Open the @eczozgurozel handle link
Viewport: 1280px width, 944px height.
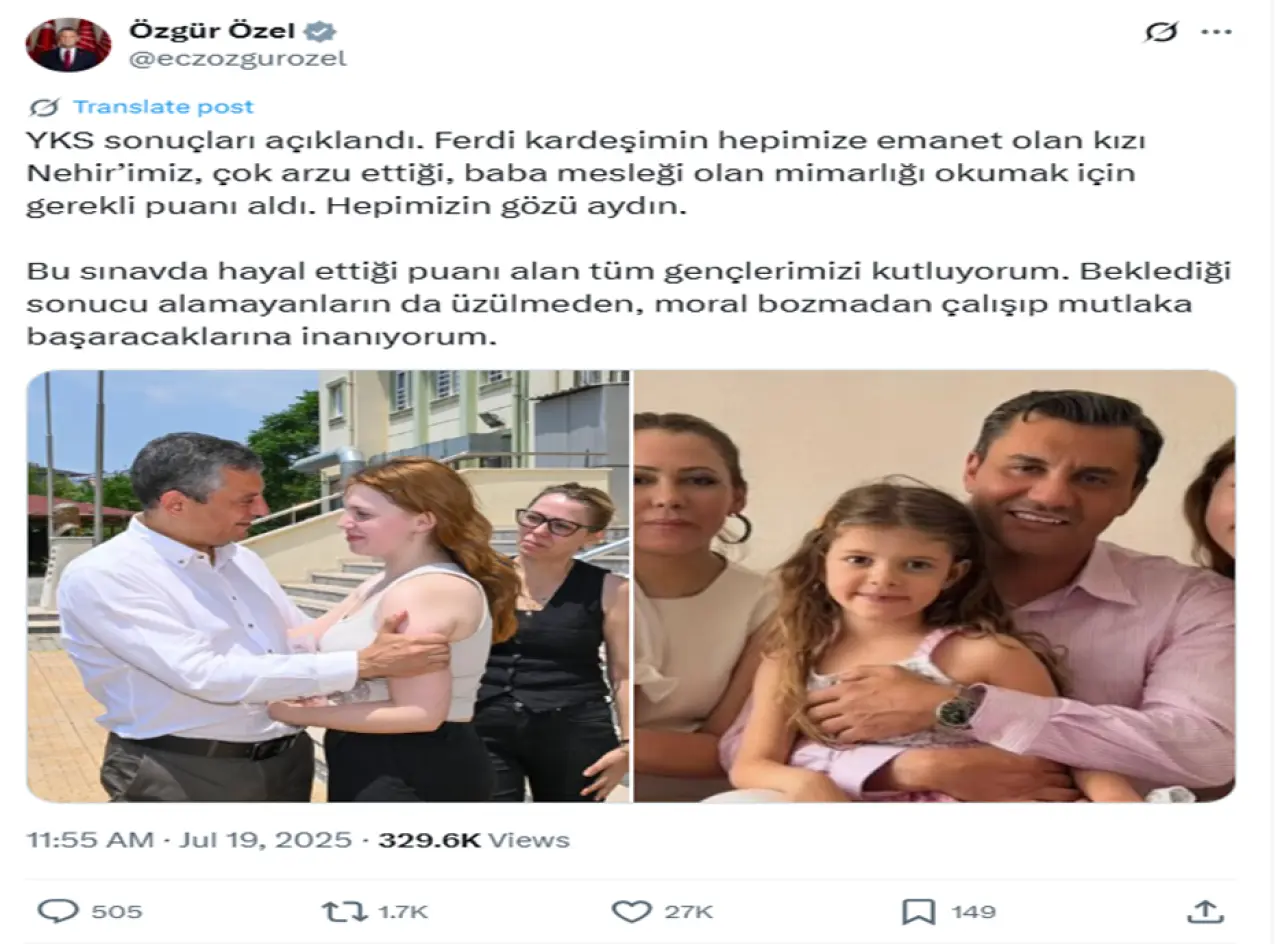(x=237, y=59)
